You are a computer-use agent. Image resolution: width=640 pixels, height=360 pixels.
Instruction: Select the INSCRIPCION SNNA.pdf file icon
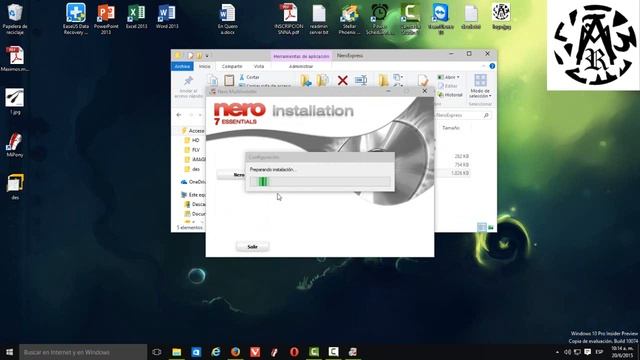tap(289, 19)
